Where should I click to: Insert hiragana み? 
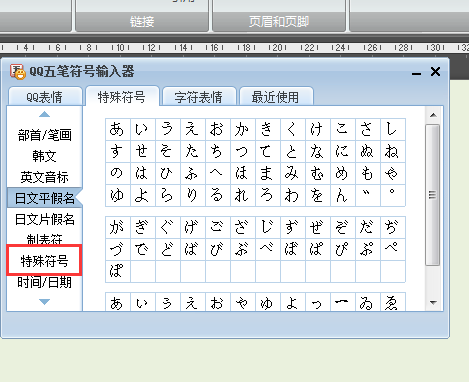coord(293,173)
